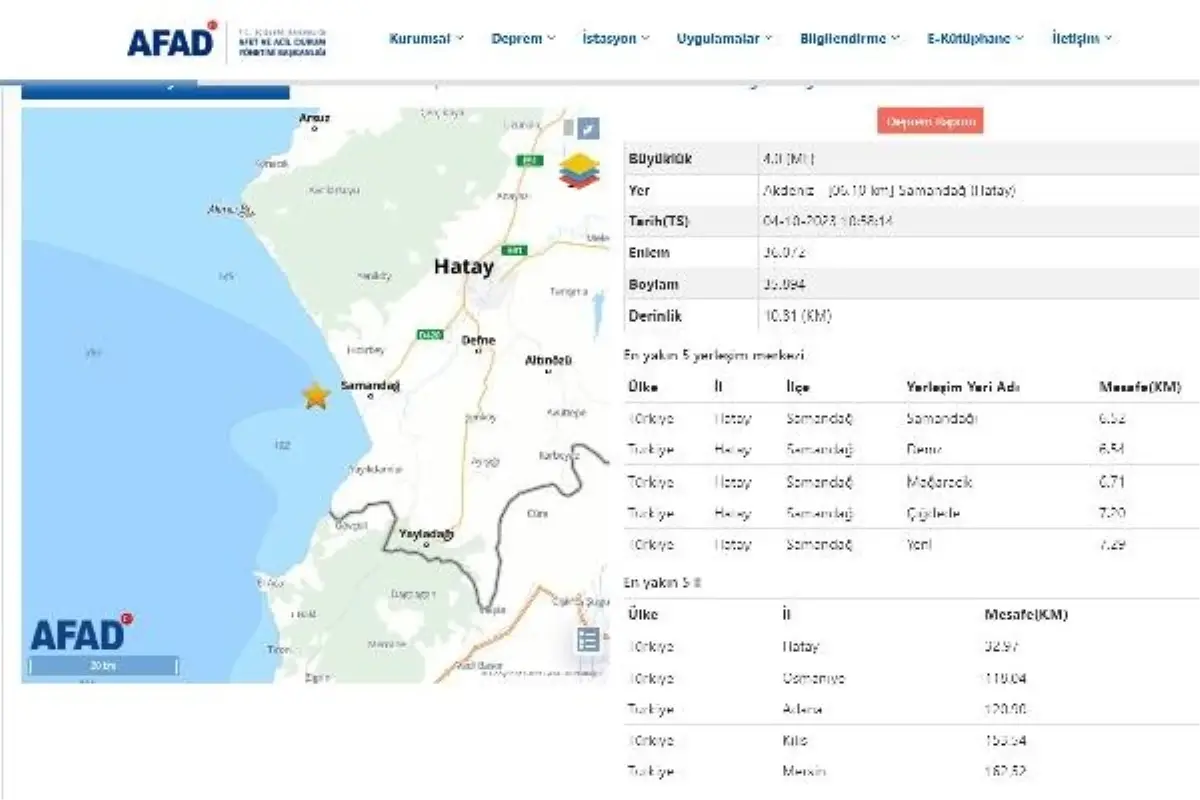Image resolution: width=1200 pixels, height=800 pixels.
Task: Click the AFAD watermark on the map
Action: 76,634
